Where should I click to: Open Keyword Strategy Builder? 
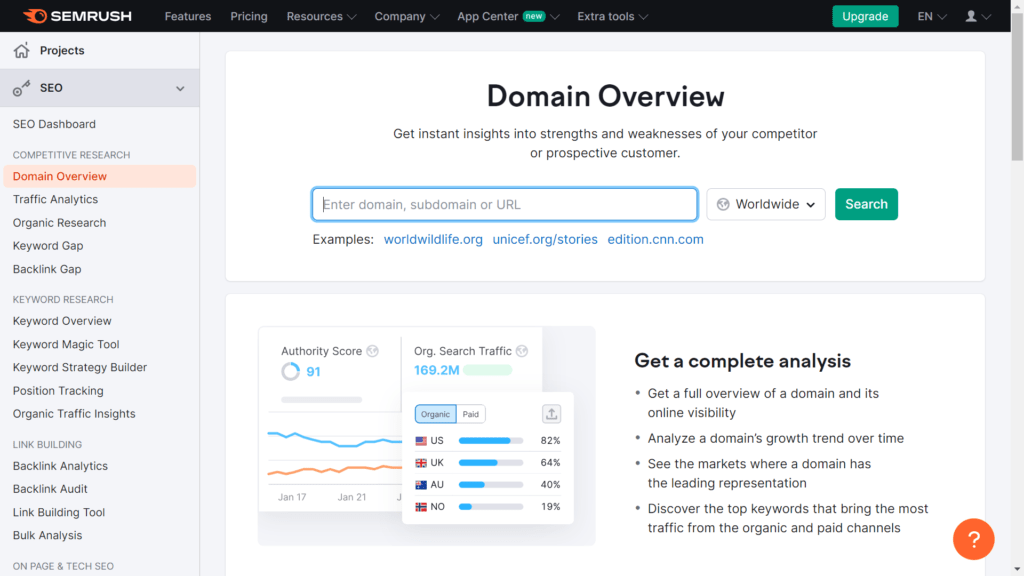click(80, 367)
